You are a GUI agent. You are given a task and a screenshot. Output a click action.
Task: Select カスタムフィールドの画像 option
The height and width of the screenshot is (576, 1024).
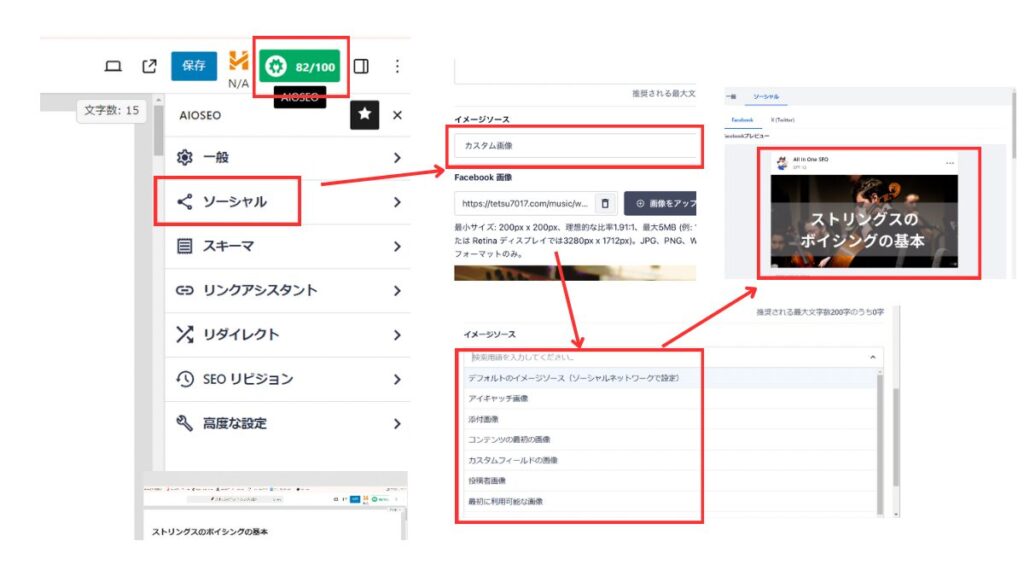(x=670, y=460)
